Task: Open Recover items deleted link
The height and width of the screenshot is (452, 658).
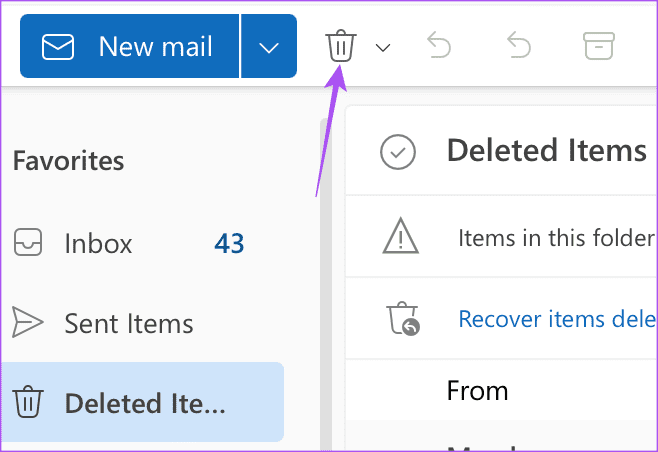Action: pos(557,319)
